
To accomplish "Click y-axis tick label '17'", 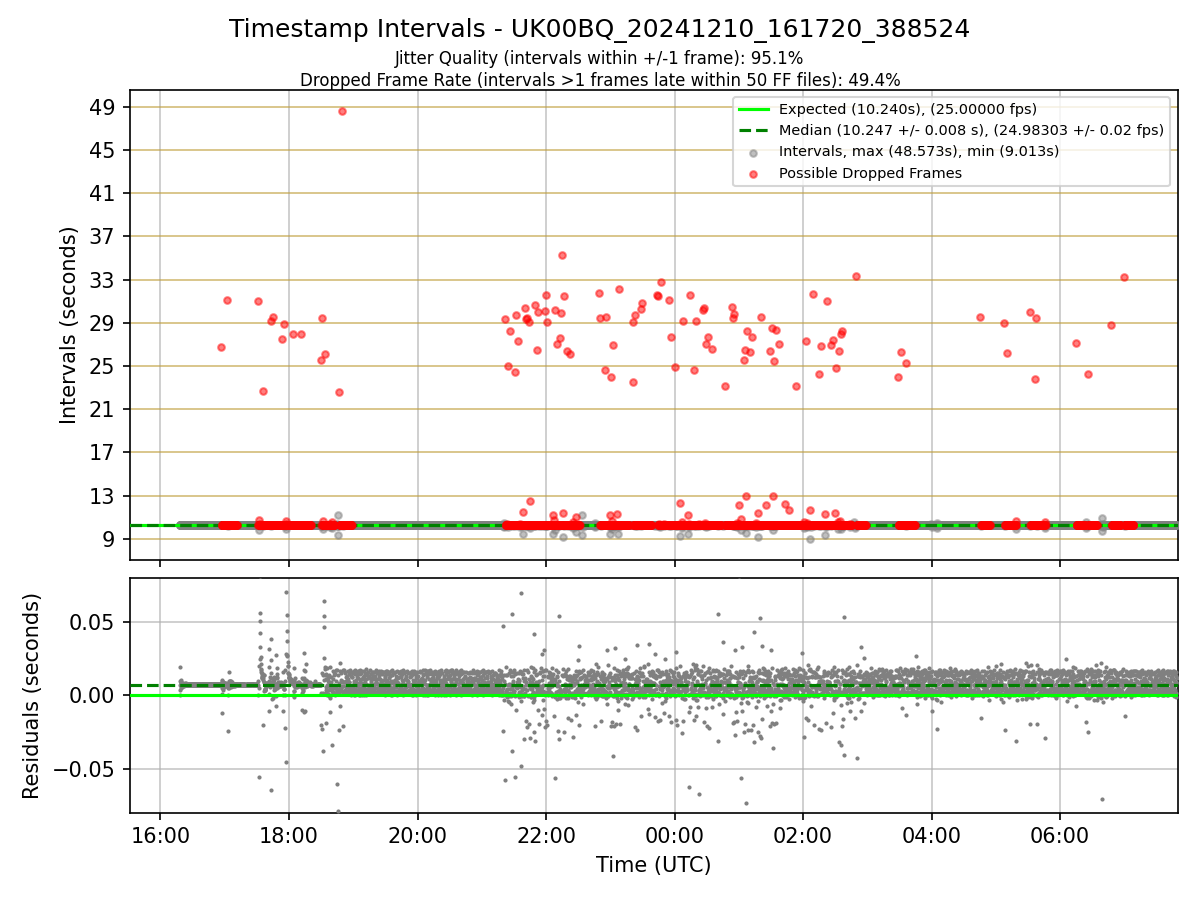I will (x=104, y=453).
